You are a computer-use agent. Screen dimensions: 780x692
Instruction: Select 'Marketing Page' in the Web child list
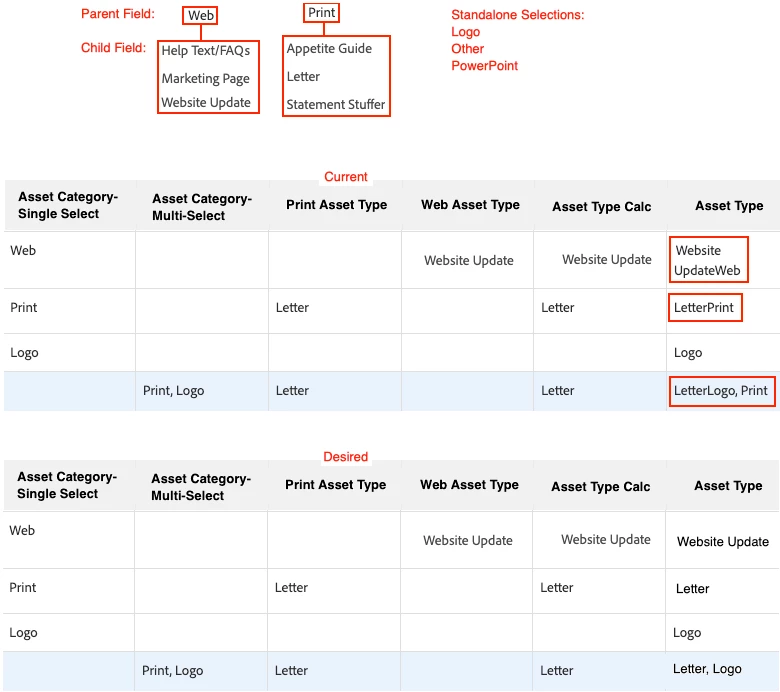(x=205, y=79)
